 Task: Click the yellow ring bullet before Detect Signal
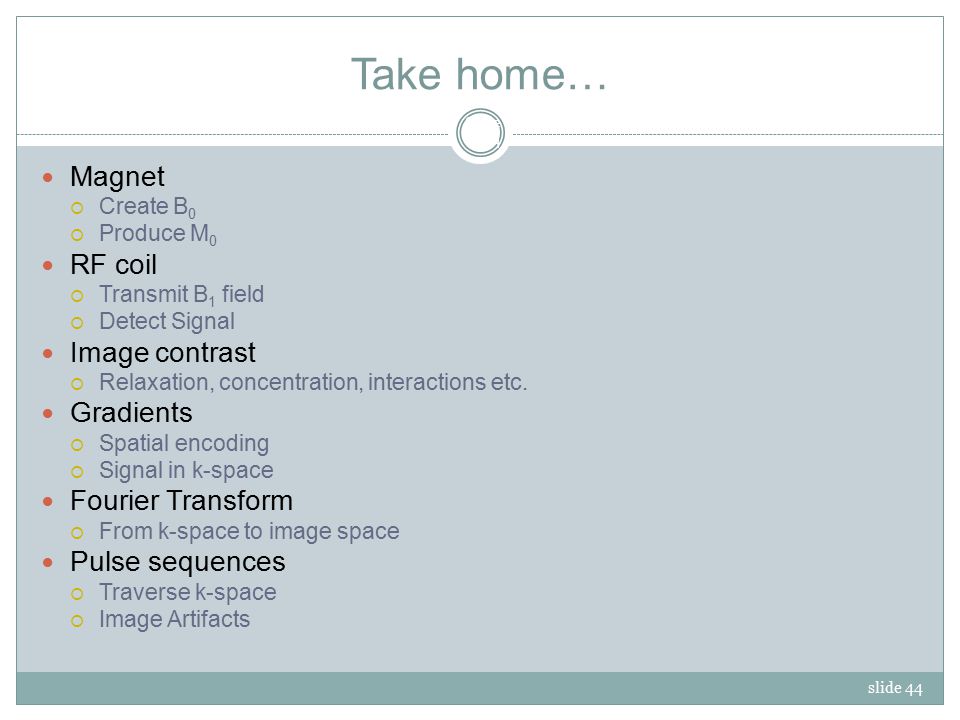coord(77,323)
